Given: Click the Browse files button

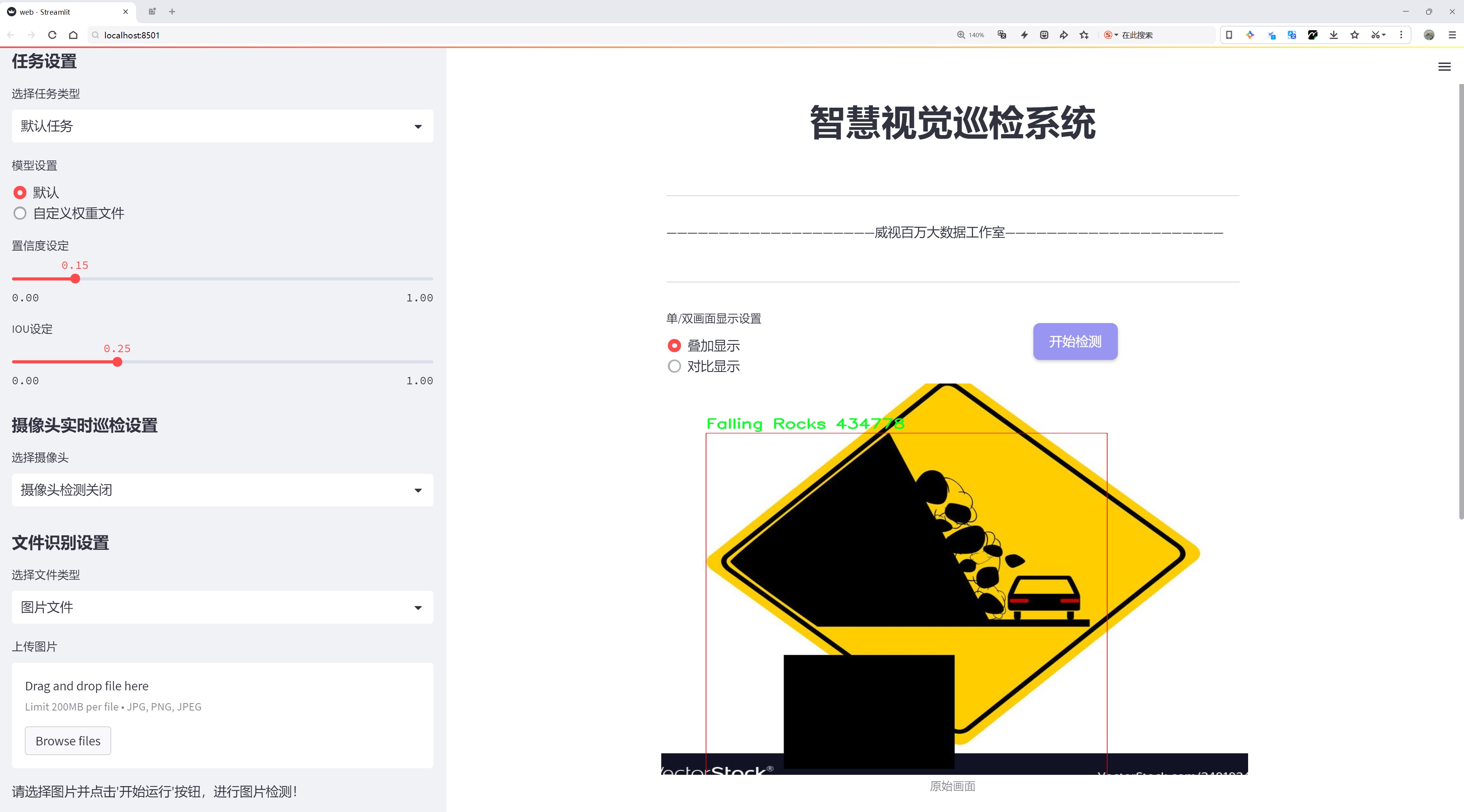Looking at the screenshot, I should click(x=67, y=741).
